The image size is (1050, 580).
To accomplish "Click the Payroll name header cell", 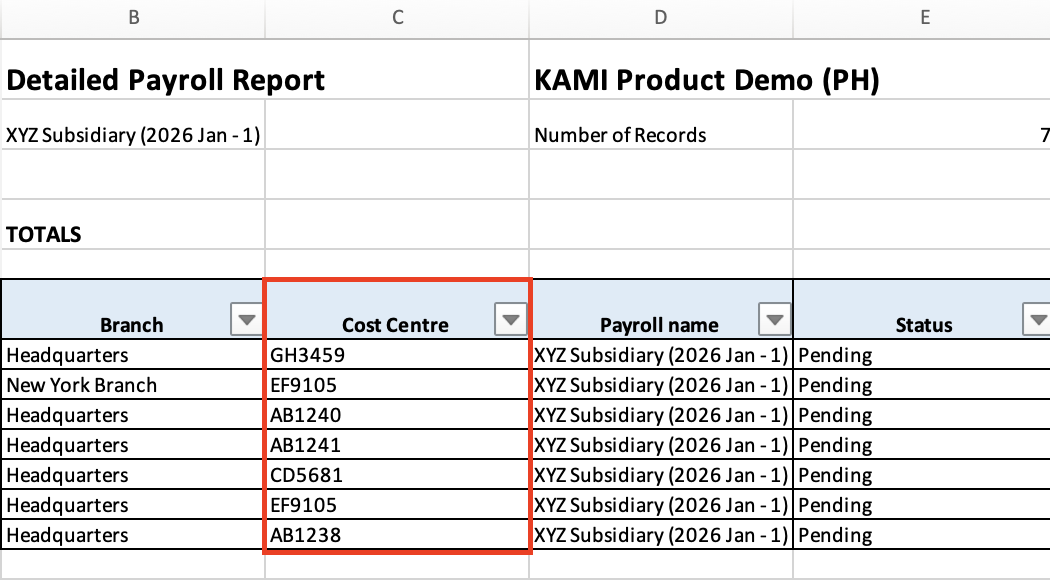I will (661, 309).
